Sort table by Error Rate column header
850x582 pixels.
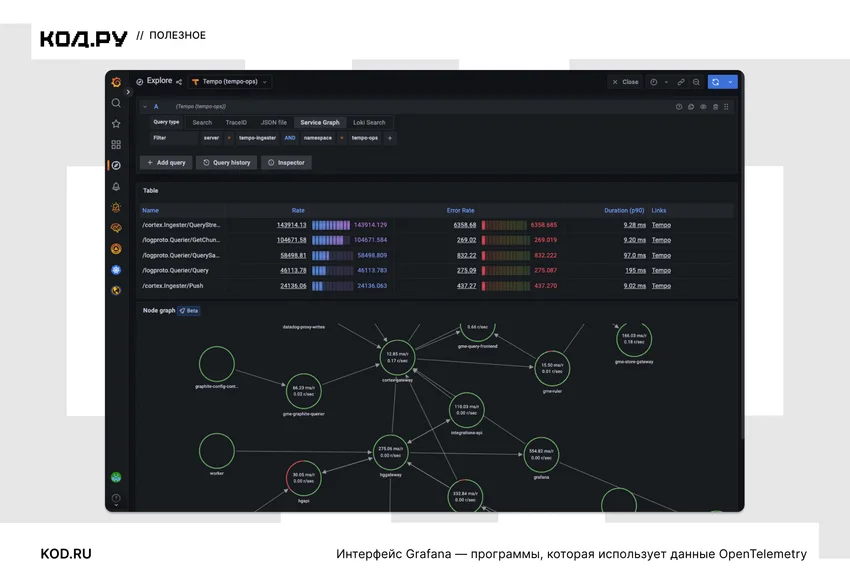tap(460, 210)
